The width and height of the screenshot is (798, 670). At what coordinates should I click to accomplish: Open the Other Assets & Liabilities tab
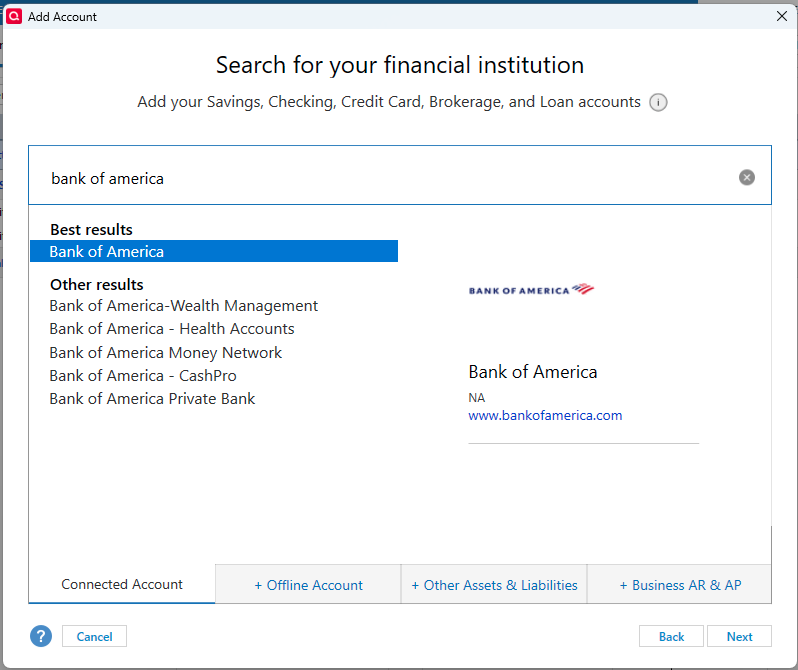(494, 584)
